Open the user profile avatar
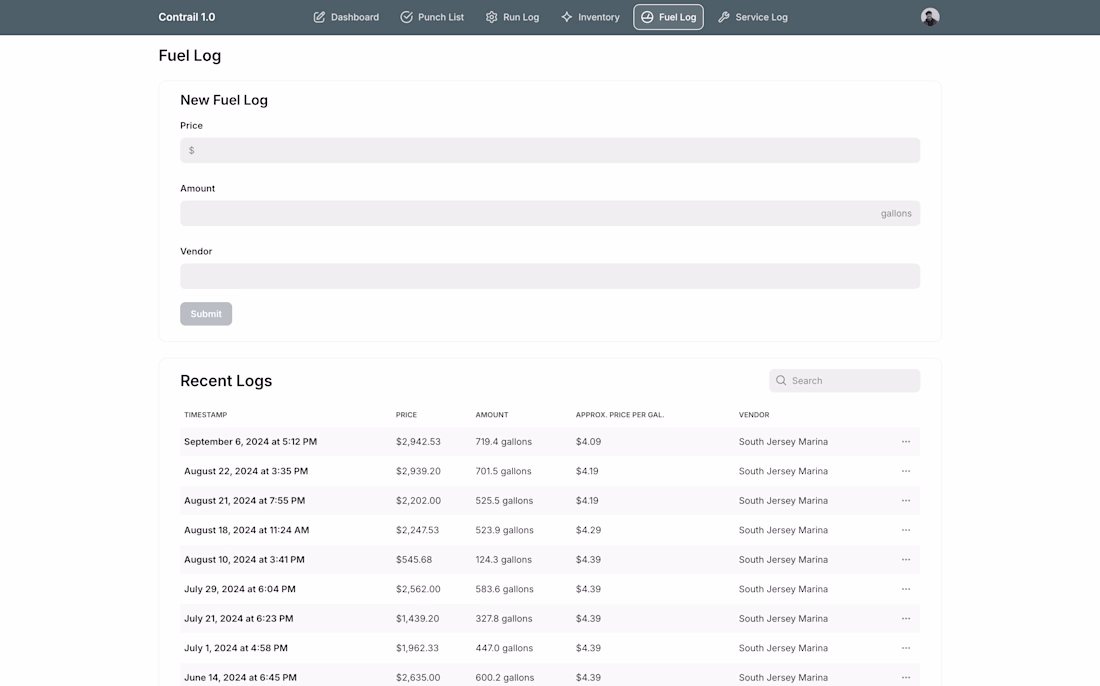The image size is (1100, 686). 930,17
